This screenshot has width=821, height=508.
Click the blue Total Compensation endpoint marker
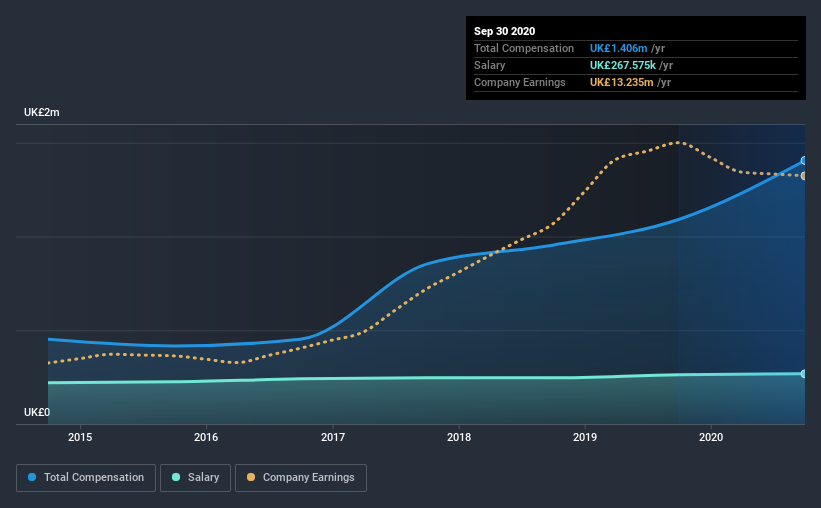click(804, 161)
